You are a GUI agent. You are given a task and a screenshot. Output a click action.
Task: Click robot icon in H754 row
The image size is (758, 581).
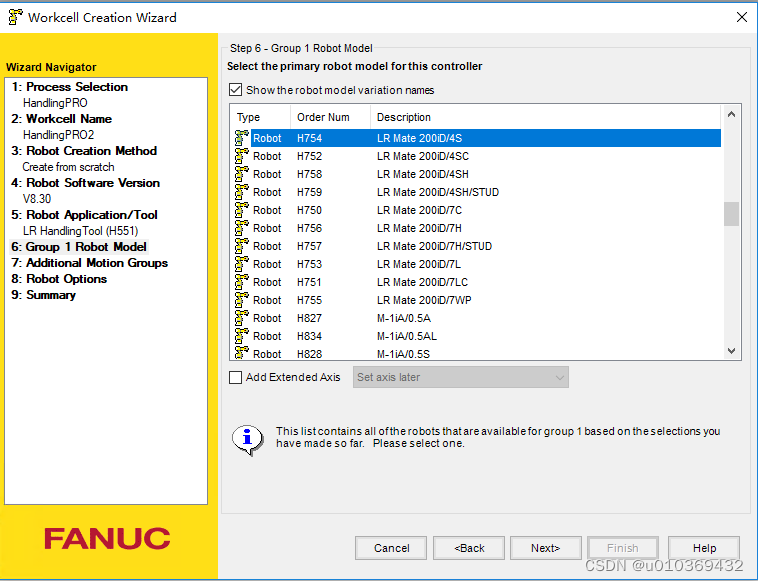[242, 138]
